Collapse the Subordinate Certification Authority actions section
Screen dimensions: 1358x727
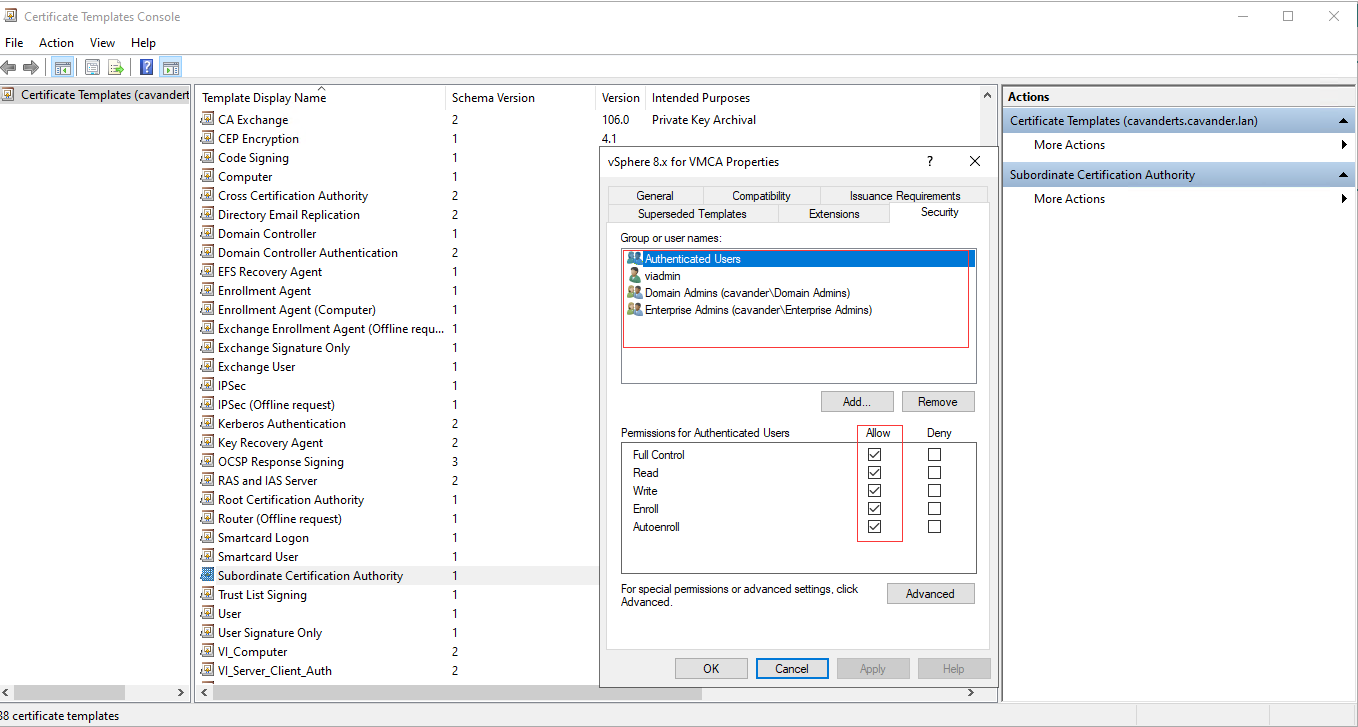(1344, 175)
